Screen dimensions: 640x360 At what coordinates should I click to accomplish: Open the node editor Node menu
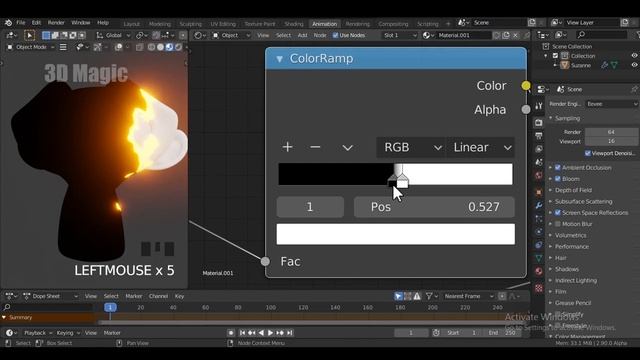tap(320, 36)
